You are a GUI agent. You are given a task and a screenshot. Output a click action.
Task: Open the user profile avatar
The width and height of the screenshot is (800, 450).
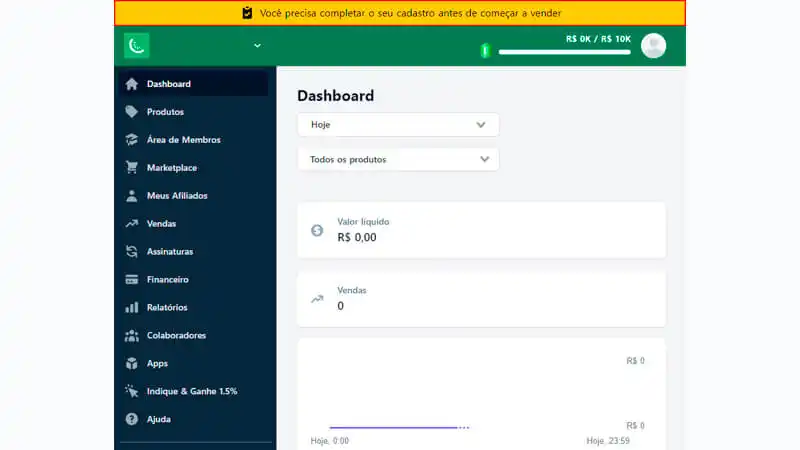point(653,46)
